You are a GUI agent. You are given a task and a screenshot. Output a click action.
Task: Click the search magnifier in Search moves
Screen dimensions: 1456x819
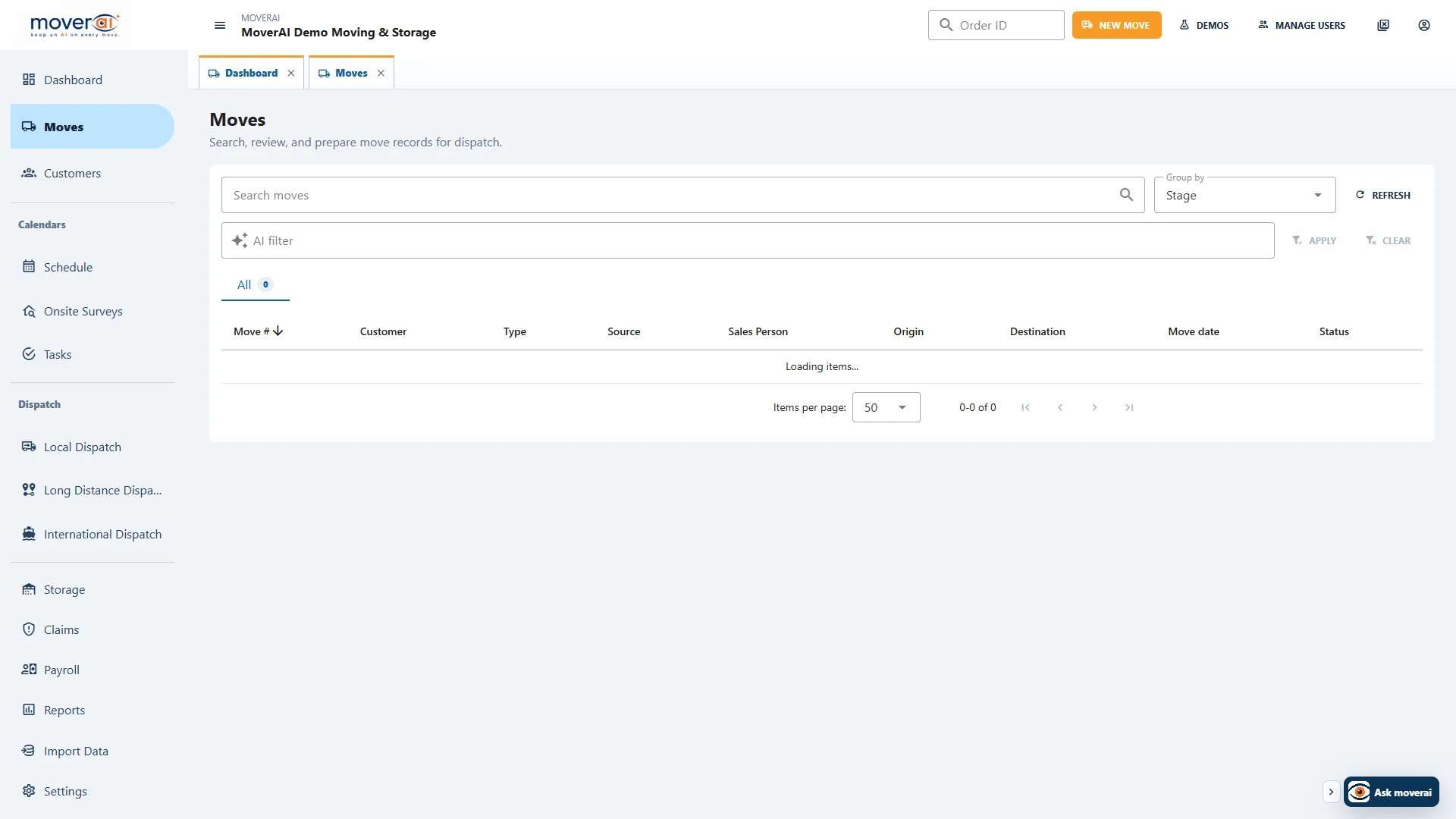coord(1126,195)
